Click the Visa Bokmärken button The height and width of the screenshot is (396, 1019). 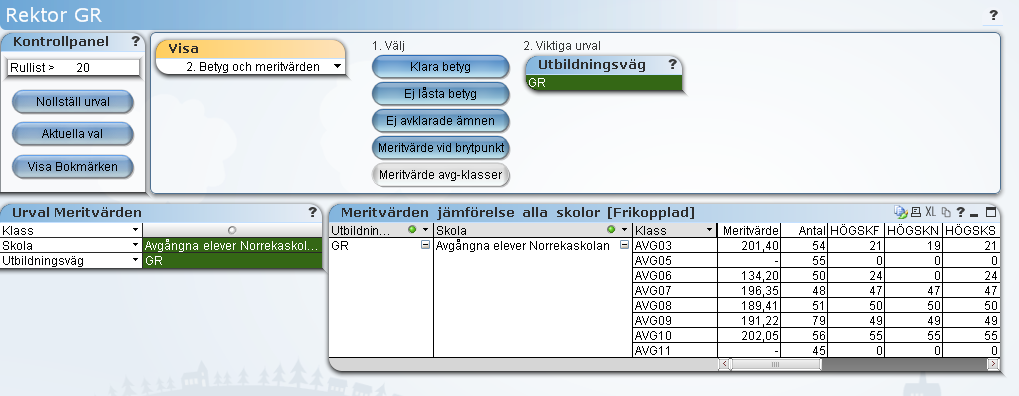click(73, 166)
